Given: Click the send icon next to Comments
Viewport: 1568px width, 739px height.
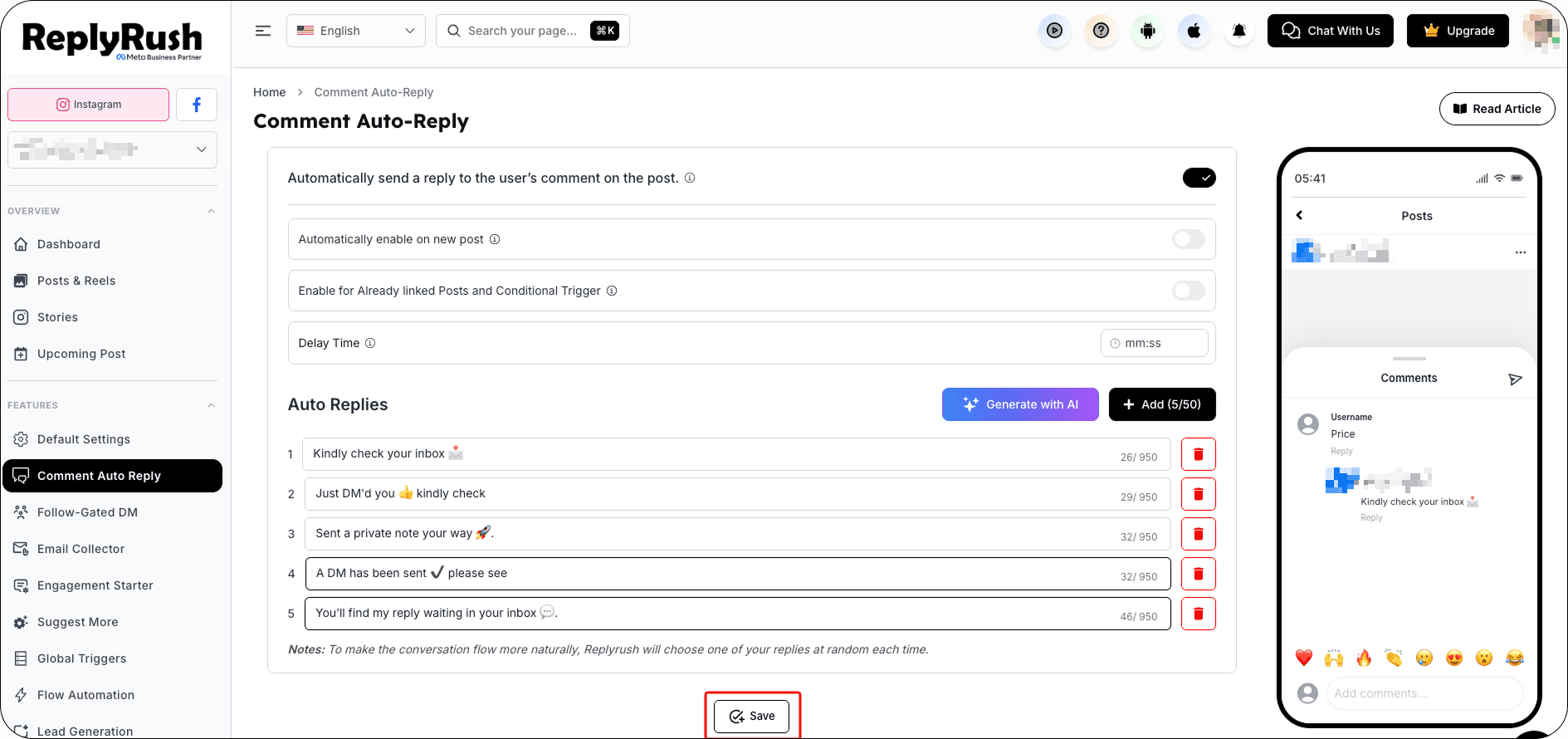Looking at the screenshot, I should pyautogui.click(x=1515, y=379).
